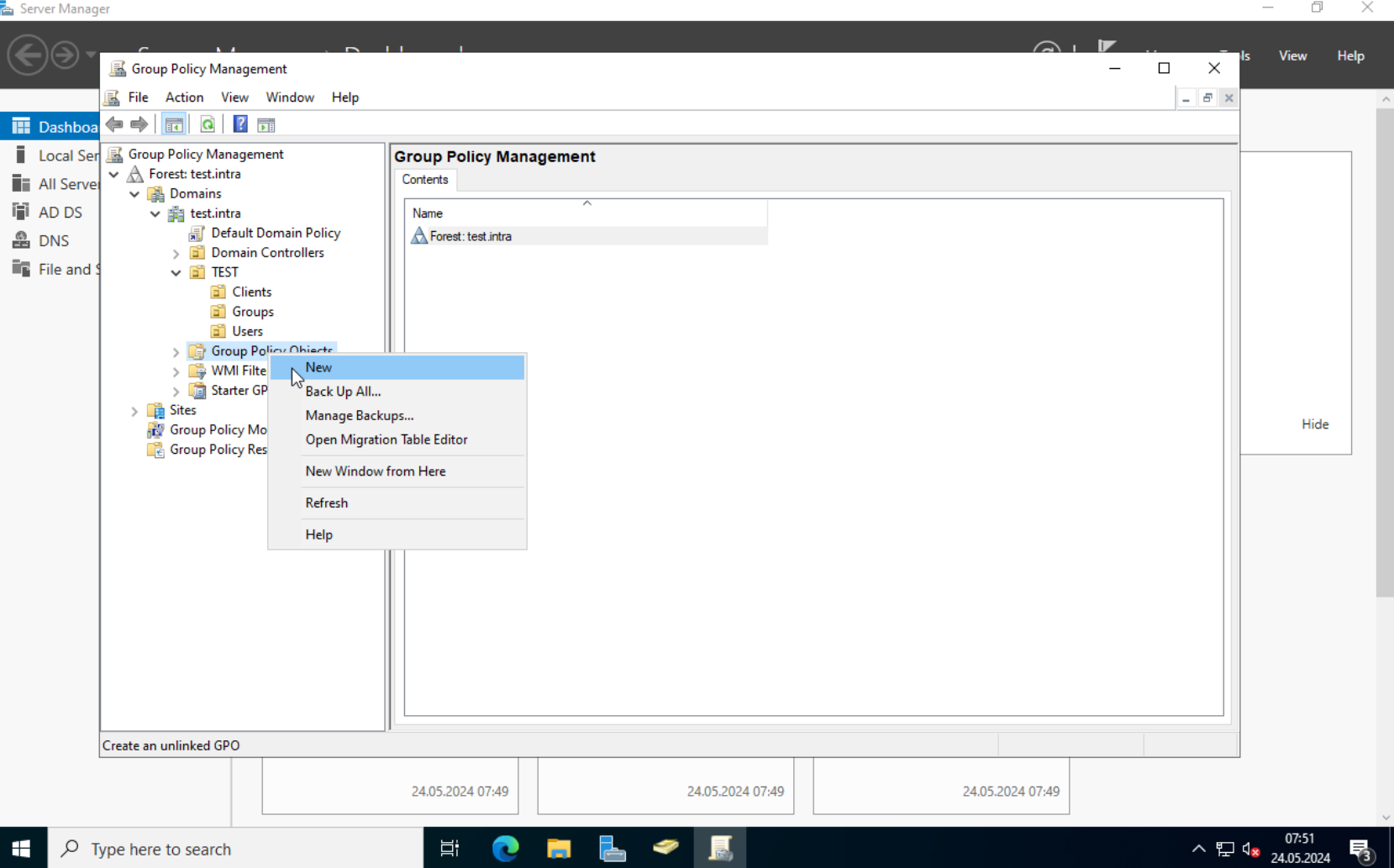
Task: Choose New from the context menu
Action: click(x=397, y=367)
